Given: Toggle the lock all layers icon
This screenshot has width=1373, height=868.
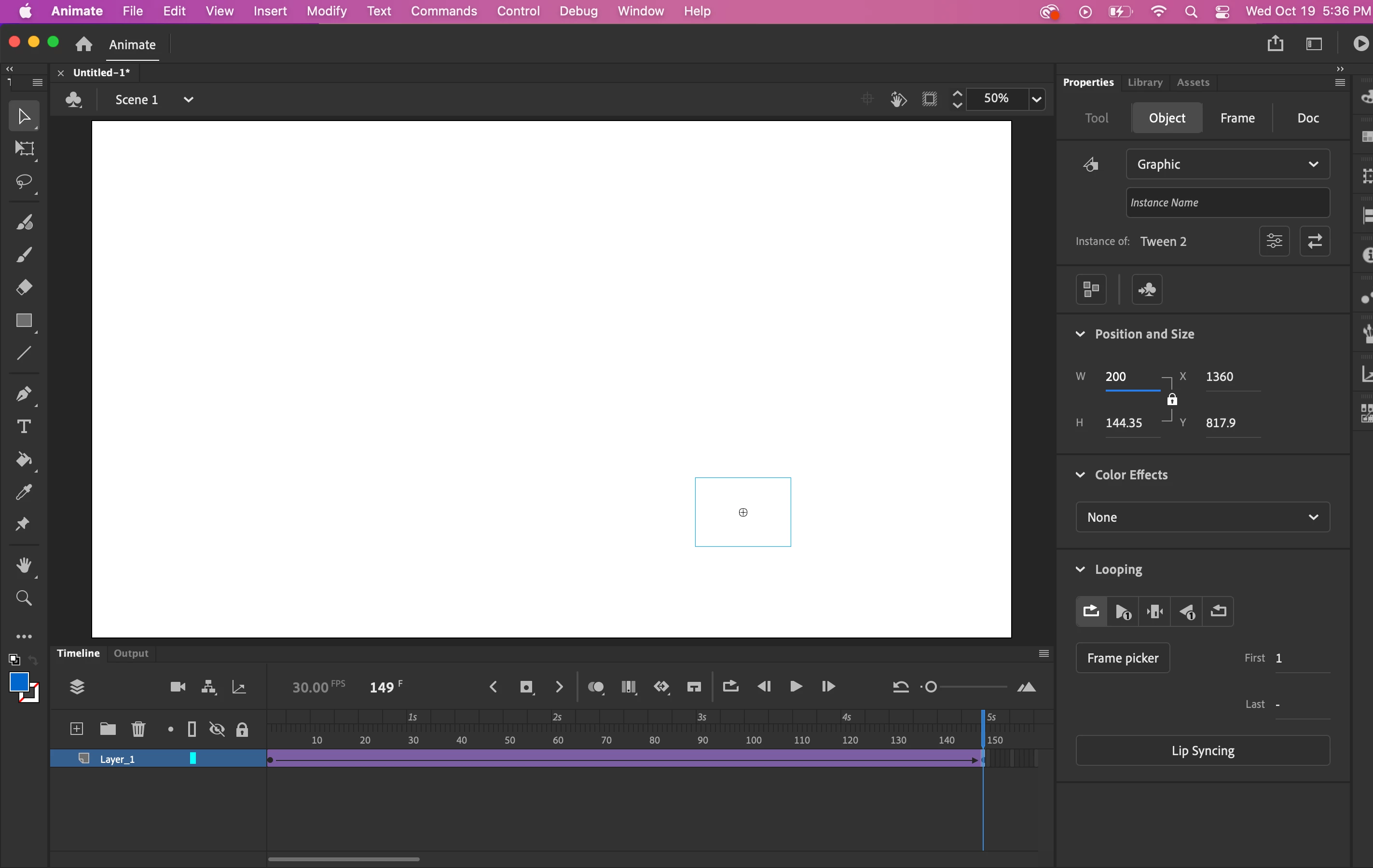Looking at the screenshot, I should (x=242, y=730).
